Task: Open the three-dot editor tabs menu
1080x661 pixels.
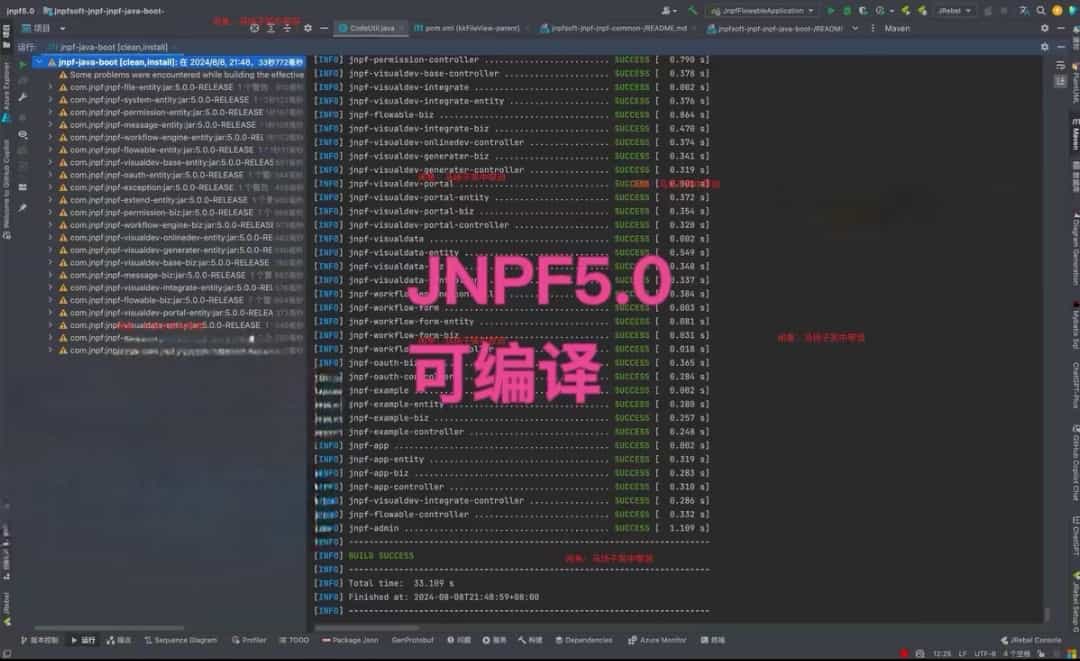Action: (x=873, y=28)
